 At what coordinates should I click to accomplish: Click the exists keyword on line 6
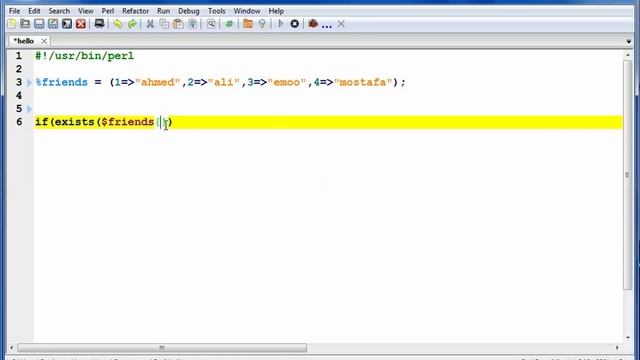(x=74, y=122)
